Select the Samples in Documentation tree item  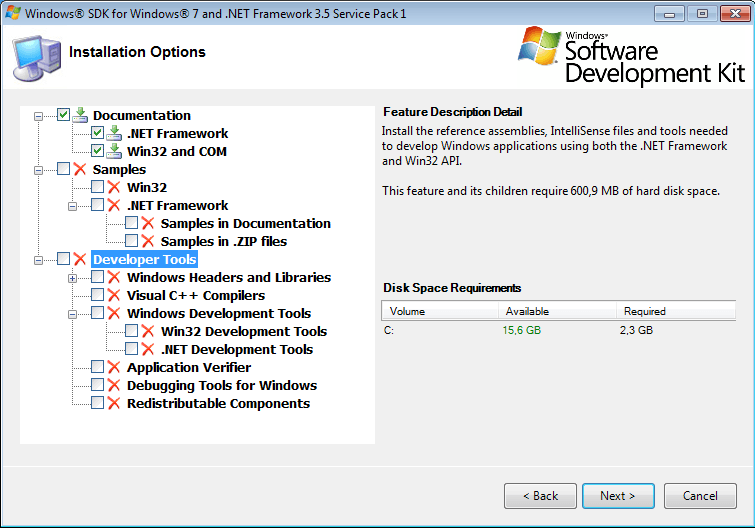(x=245, y=223)
